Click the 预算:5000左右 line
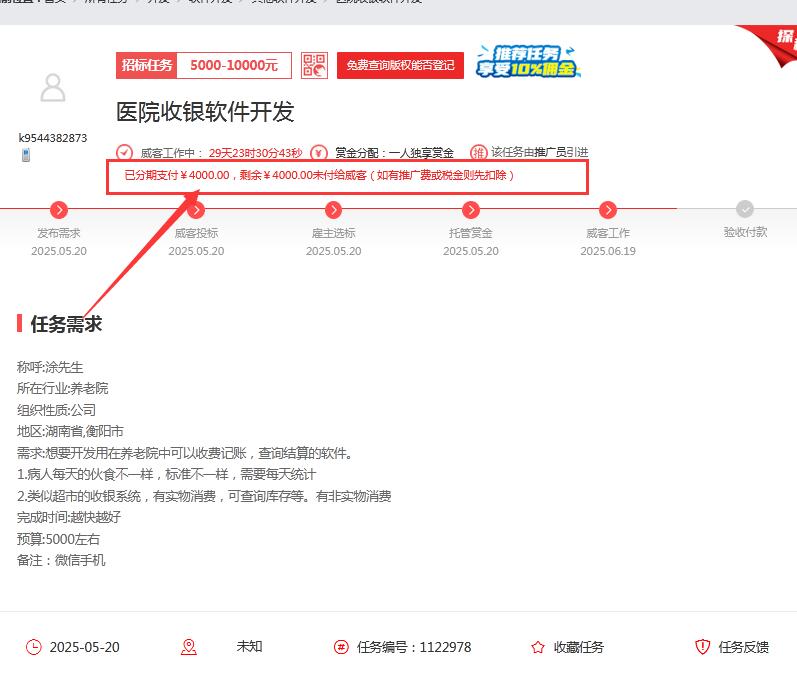The width and height of the screenshot is (797, 679). coord(58,539)
